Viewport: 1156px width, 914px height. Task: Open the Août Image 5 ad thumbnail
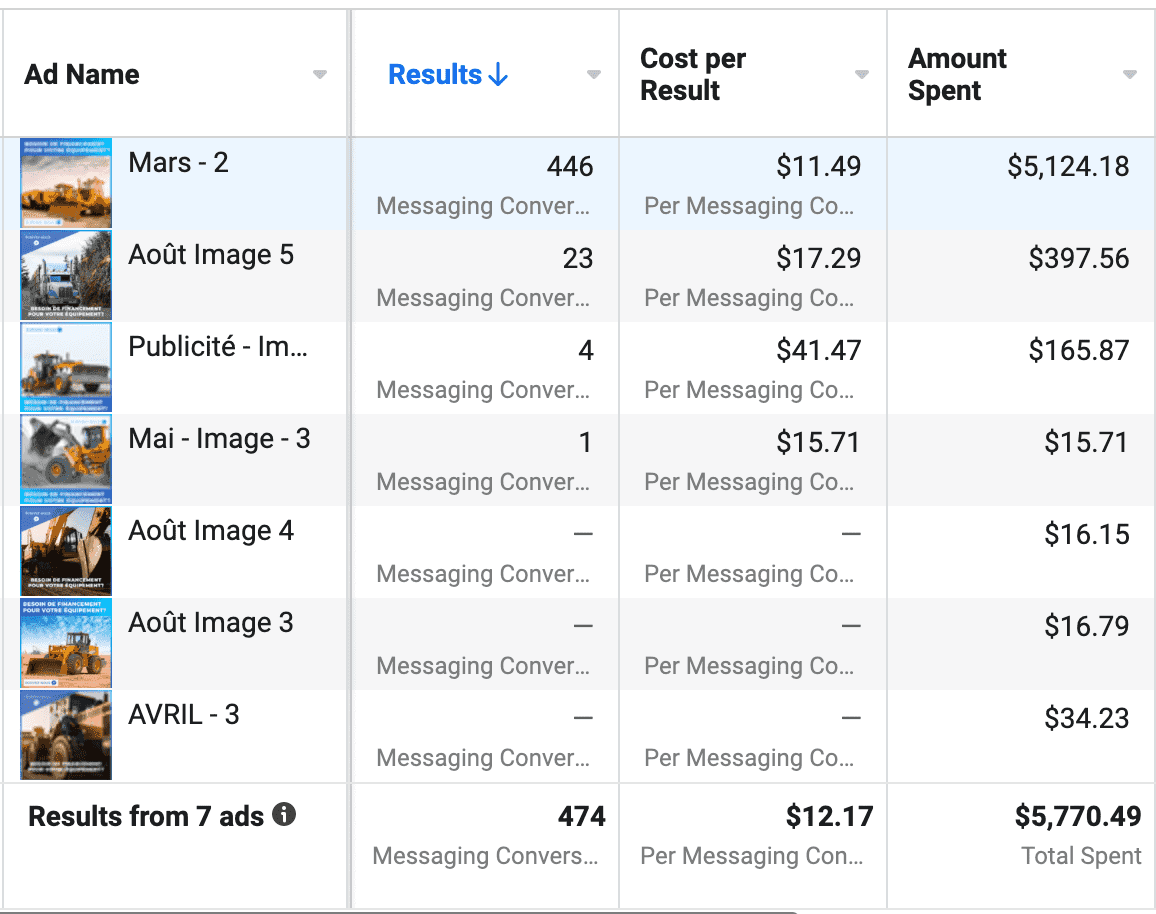coord(64,275)
